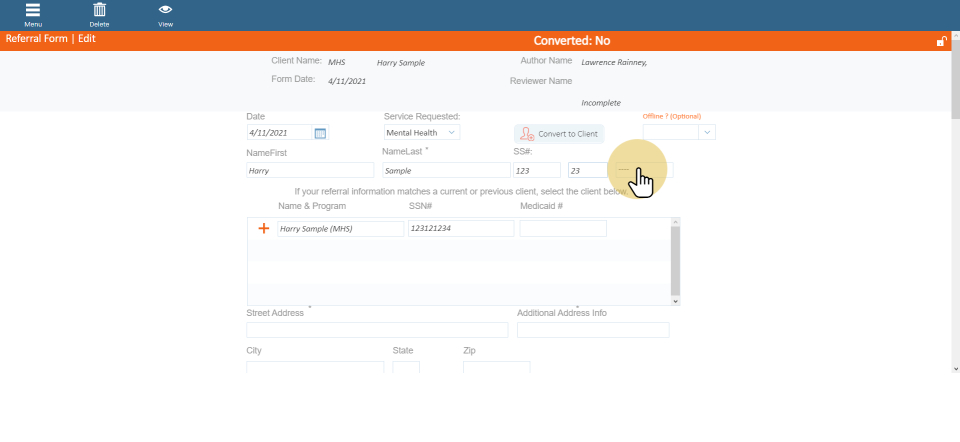Click the View eye icon
This screenshot has height=442, width=960.
[165, 11]
